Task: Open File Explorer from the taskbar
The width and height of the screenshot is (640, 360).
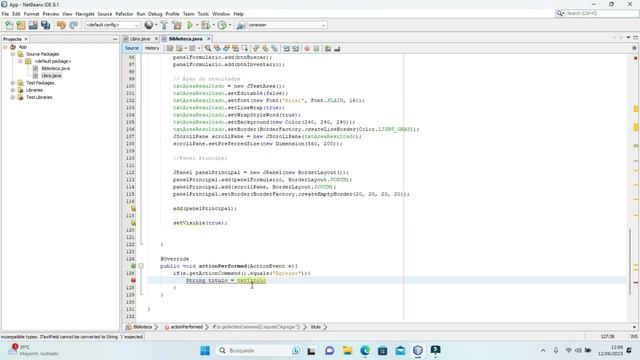Action: click(347, 351)
